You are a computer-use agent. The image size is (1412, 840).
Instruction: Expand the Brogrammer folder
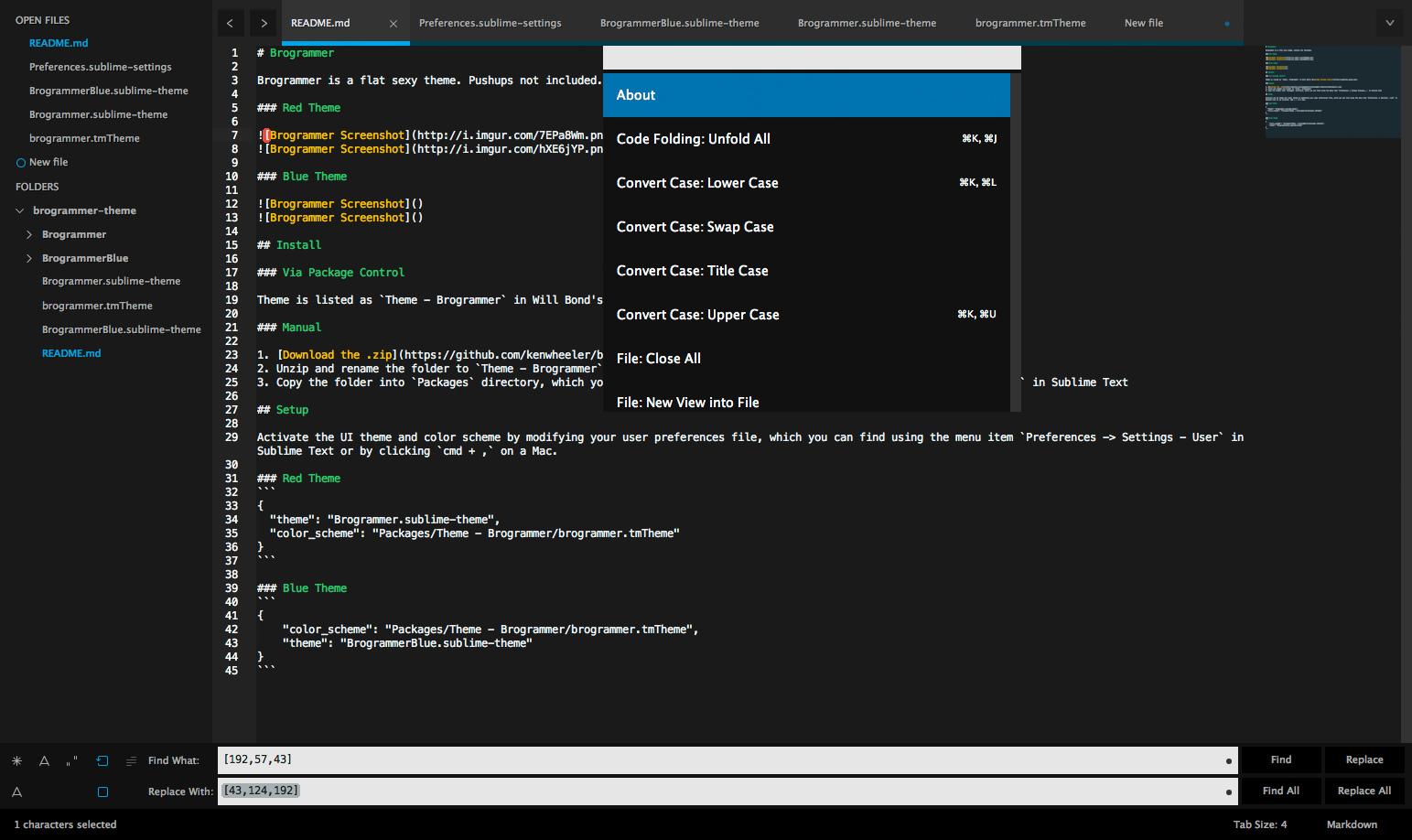click(x=28, y=234)
